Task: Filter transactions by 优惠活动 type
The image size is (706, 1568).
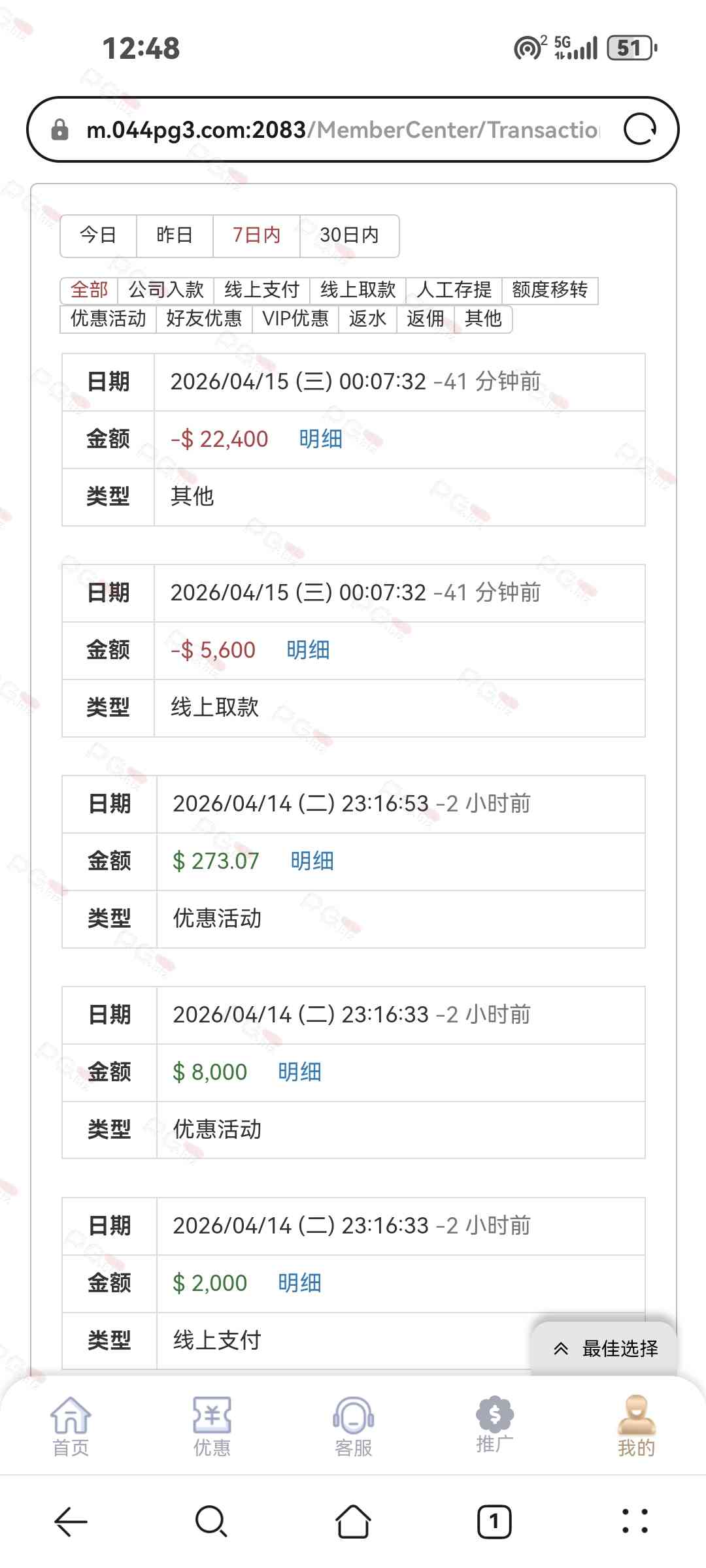Action: tap(108, 319)
